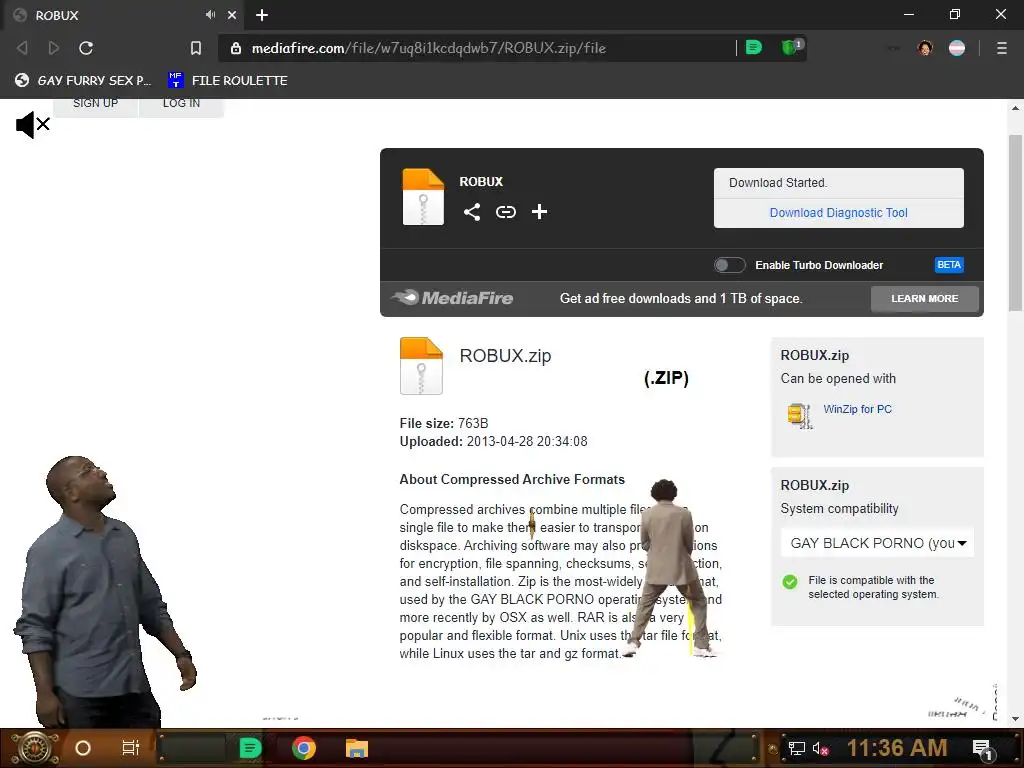1024x768 pixels.
Task: Click the MediaFire logo in banner
Action: pyautogui.click(x=452, y=298)
